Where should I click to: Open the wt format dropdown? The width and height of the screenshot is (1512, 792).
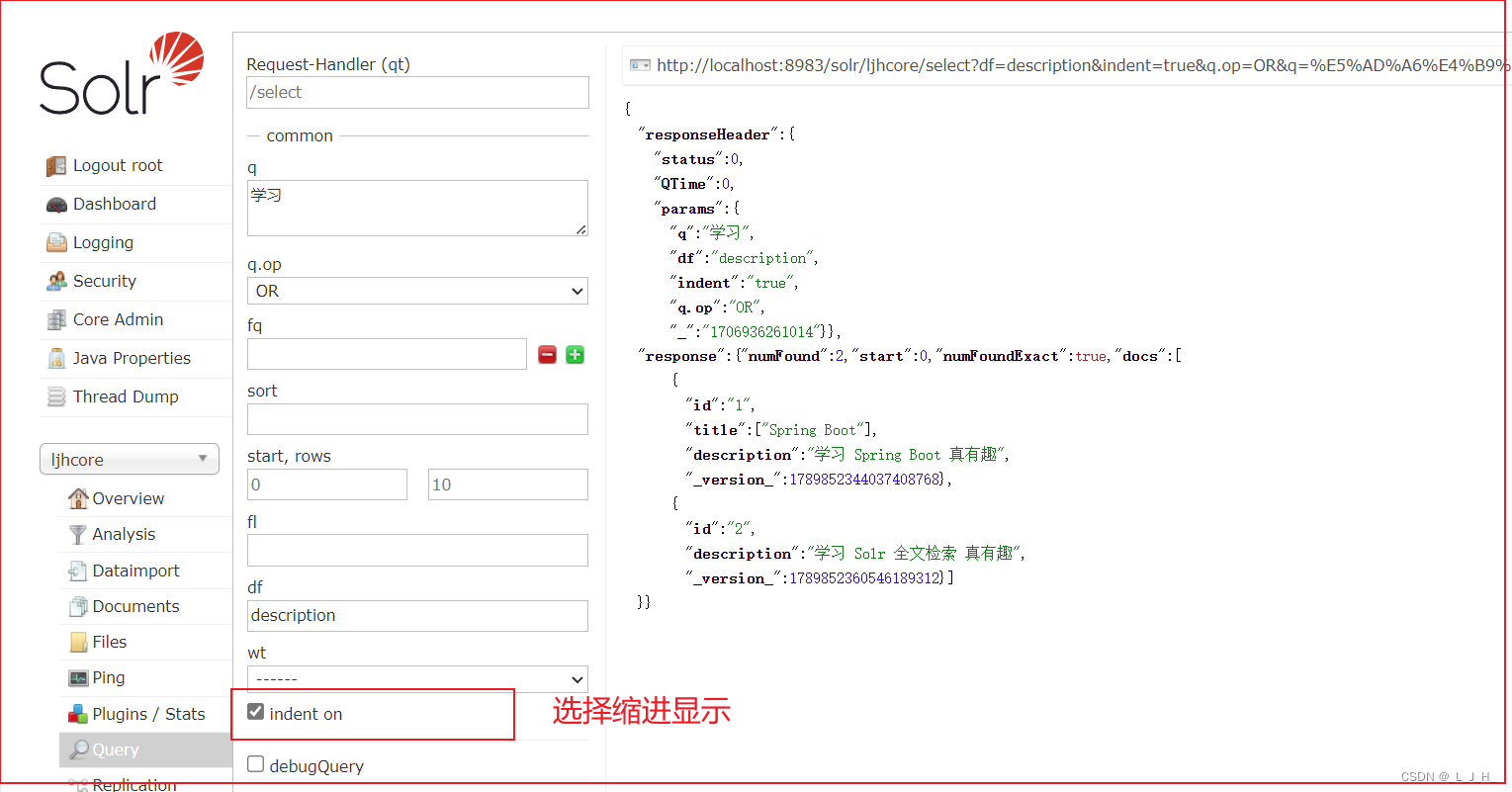coord(417,679)
